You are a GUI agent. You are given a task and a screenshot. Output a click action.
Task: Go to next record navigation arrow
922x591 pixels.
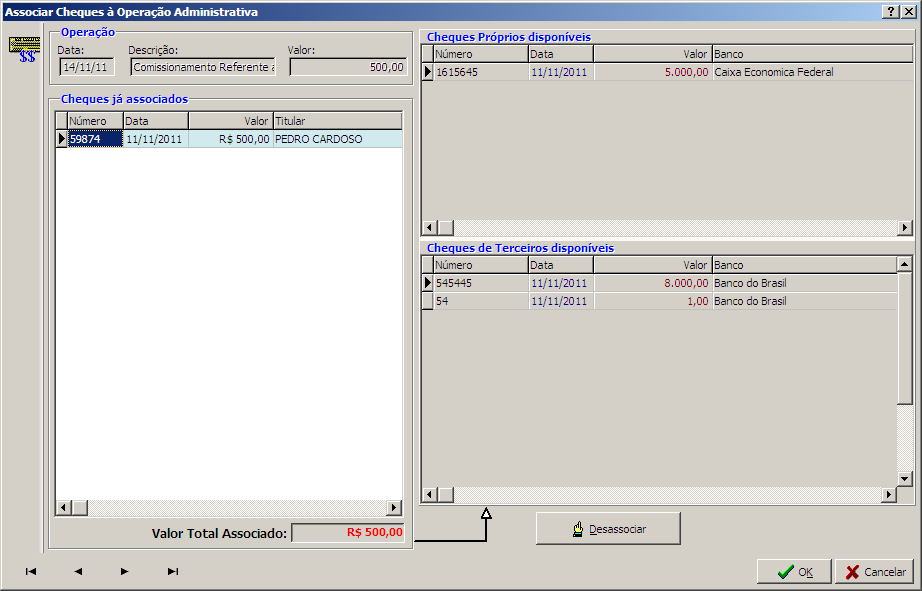click(x=125, y=571)
